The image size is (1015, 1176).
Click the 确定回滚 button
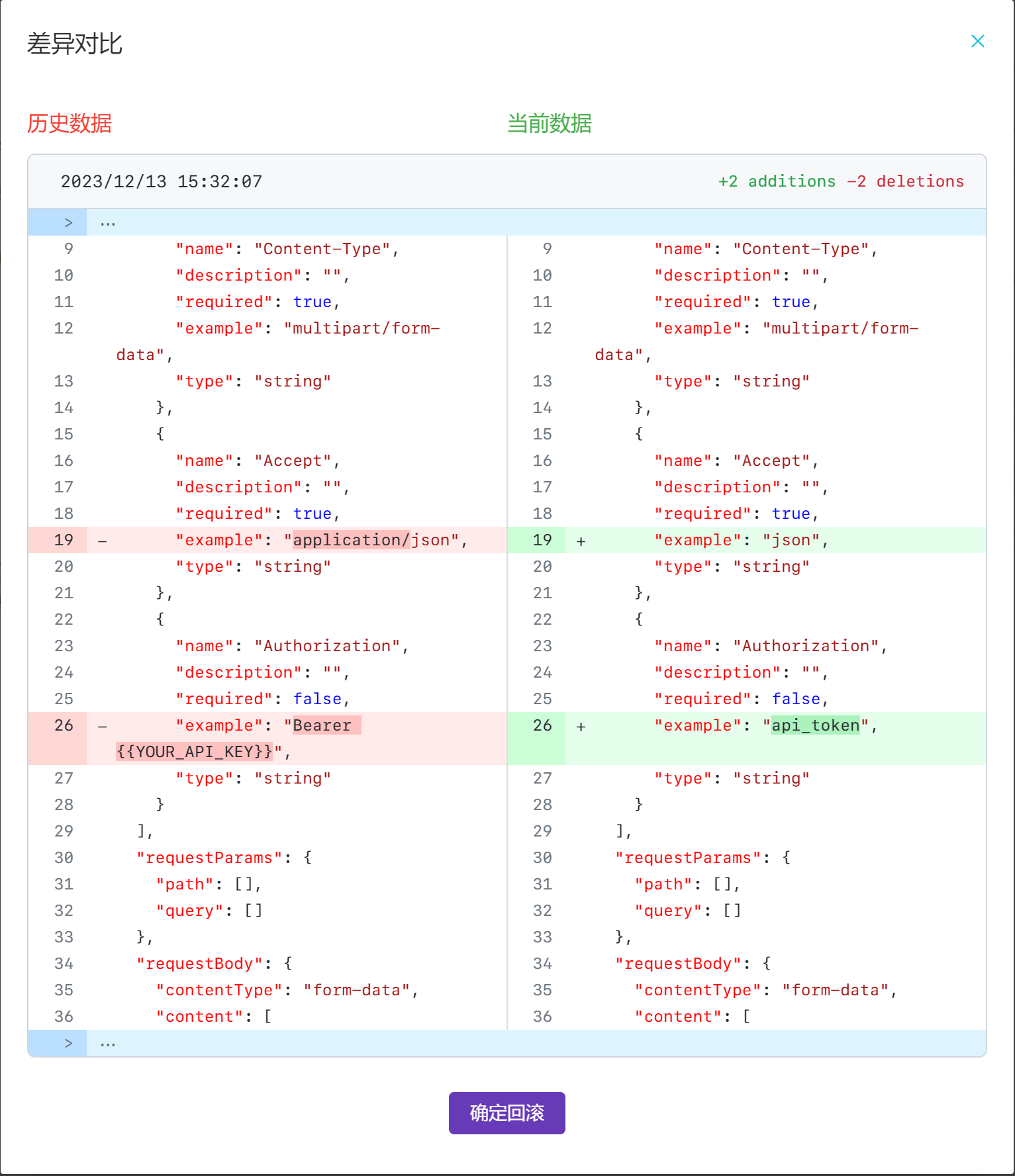pyautogui.click(x=507, y=1112)
